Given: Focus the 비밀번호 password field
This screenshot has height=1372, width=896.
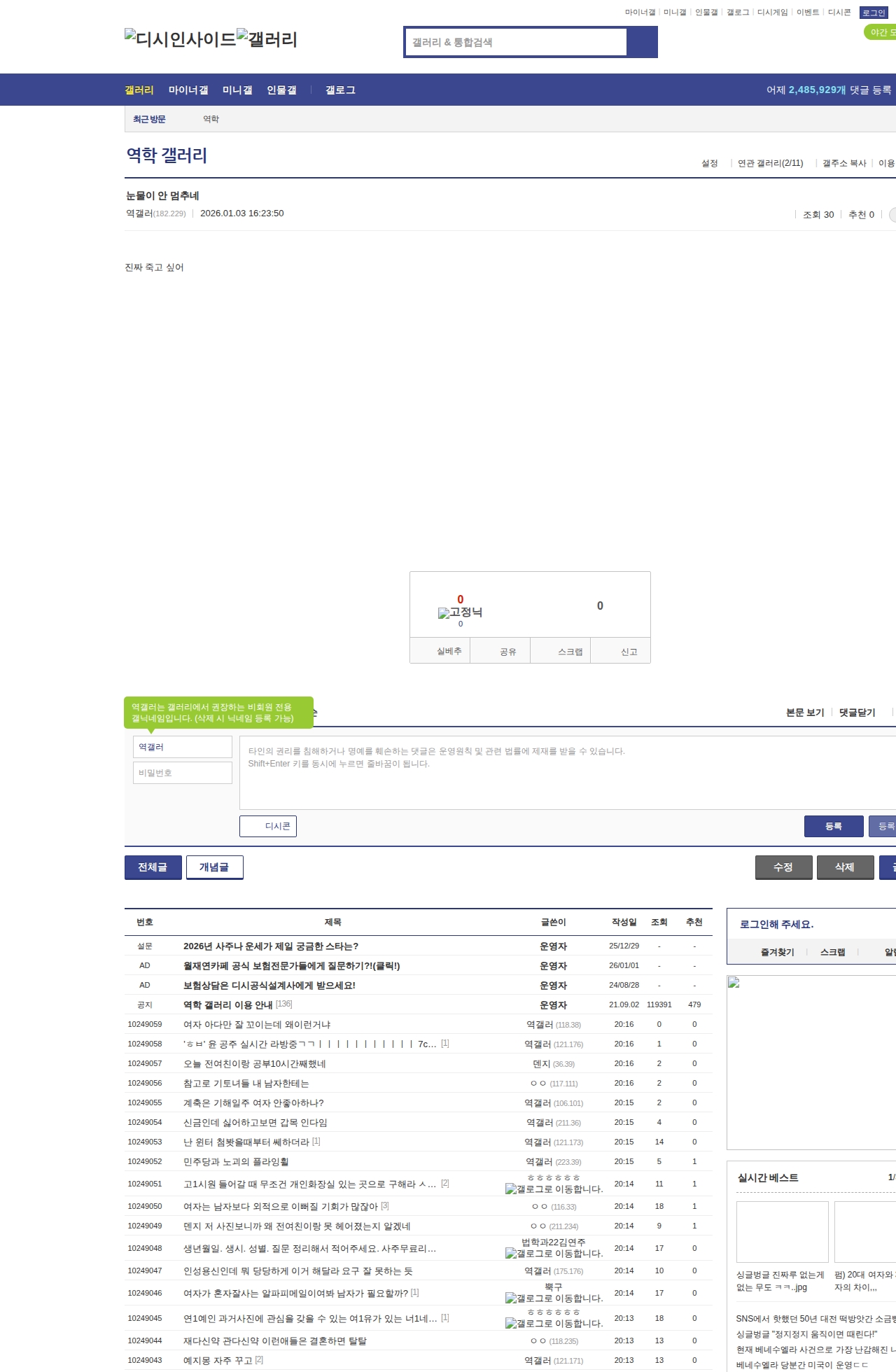Looking at the screenshot, I should click(183, 773).
